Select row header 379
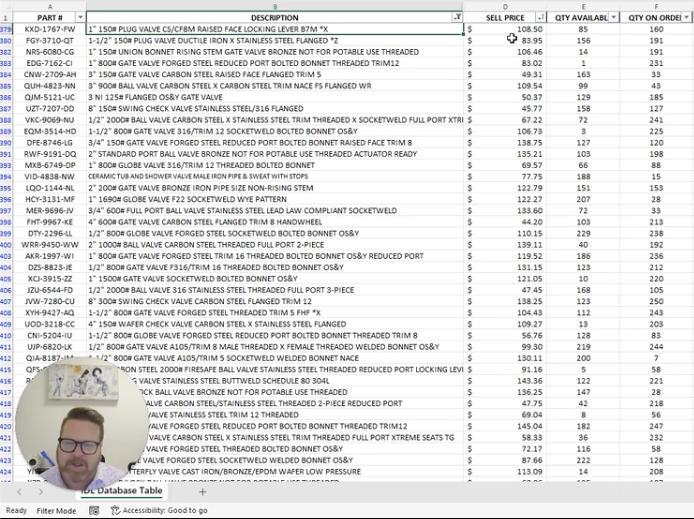Screen dimensions: 694x519 (x=6, y=29)
